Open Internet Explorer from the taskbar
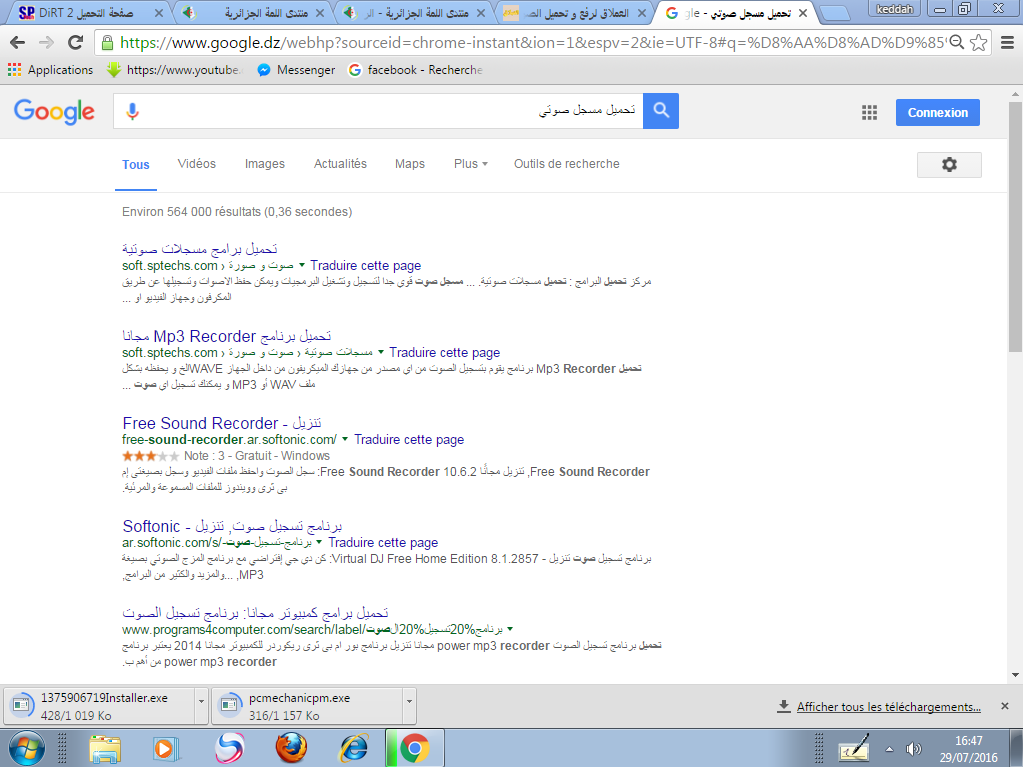 coord(353,747)
